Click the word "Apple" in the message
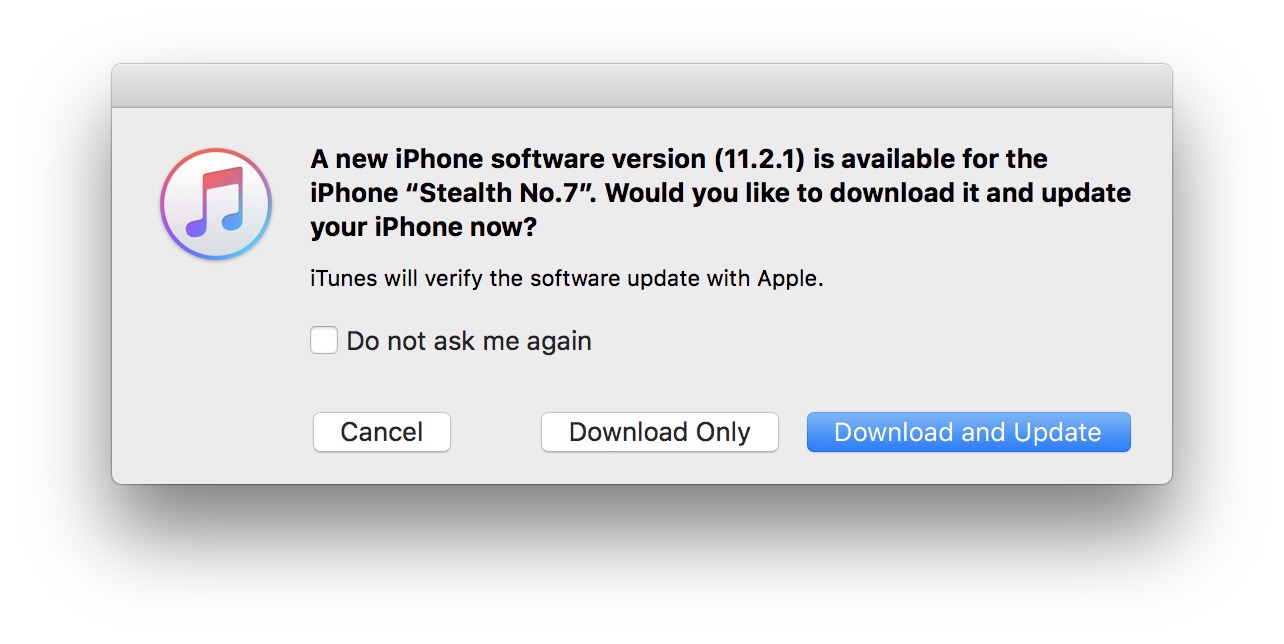This screenshot has height=644, width=1284. [x=789, y=279]
